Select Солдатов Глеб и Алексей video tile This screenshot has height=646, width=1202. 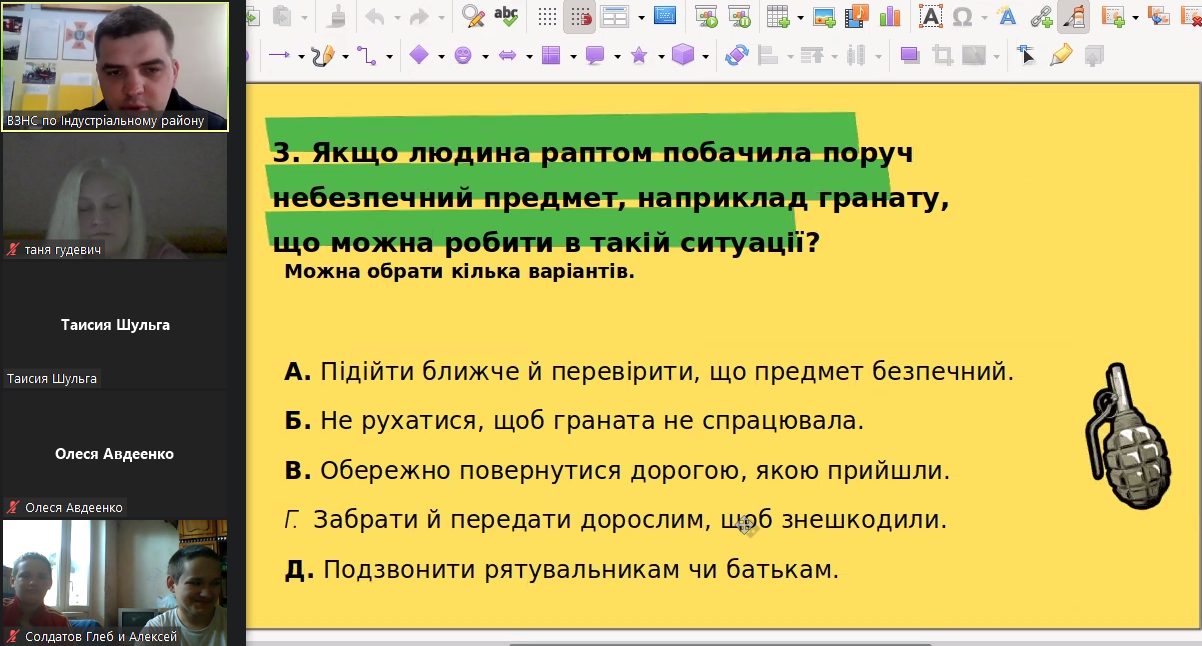coord(115,582)
